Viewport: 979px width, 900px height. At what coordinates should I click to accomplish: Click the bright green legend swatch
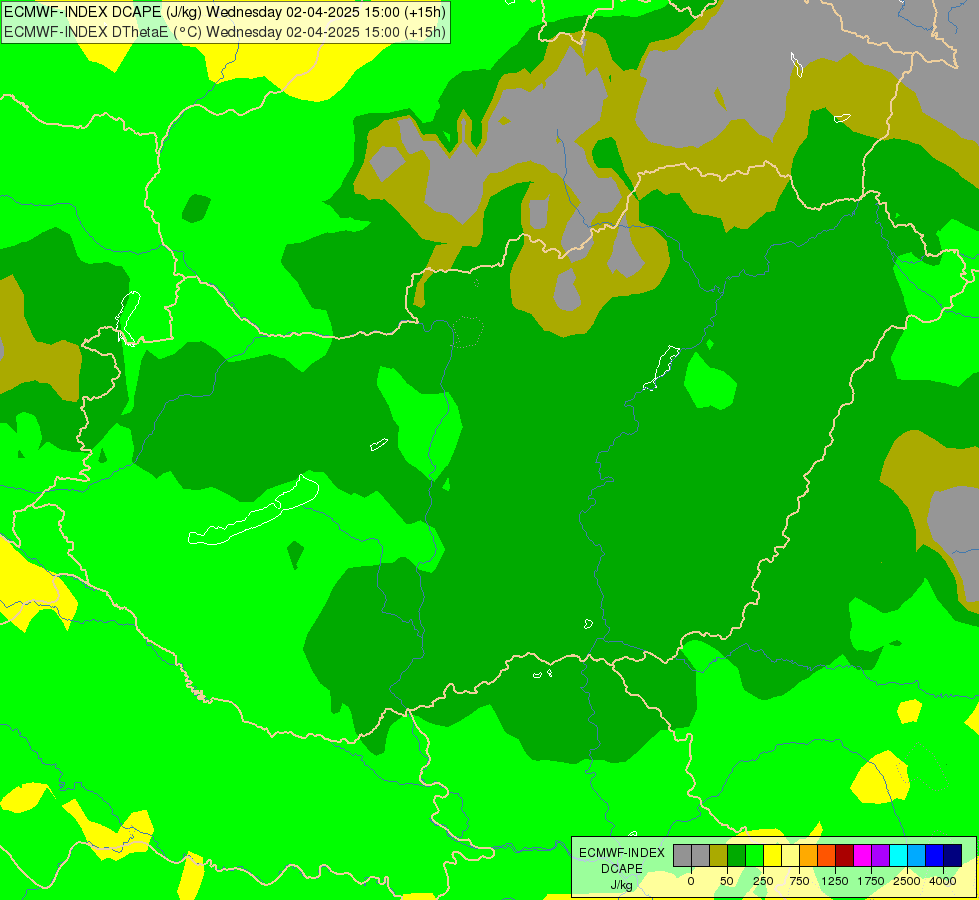[755, 855]
